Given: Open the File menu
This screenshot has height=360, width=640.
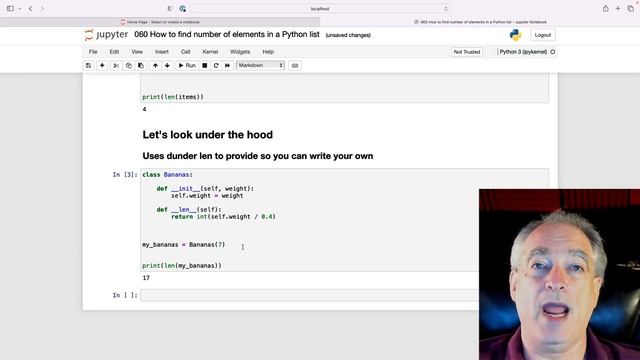Looking at the screenshot, I should click(x=93, y=52).
